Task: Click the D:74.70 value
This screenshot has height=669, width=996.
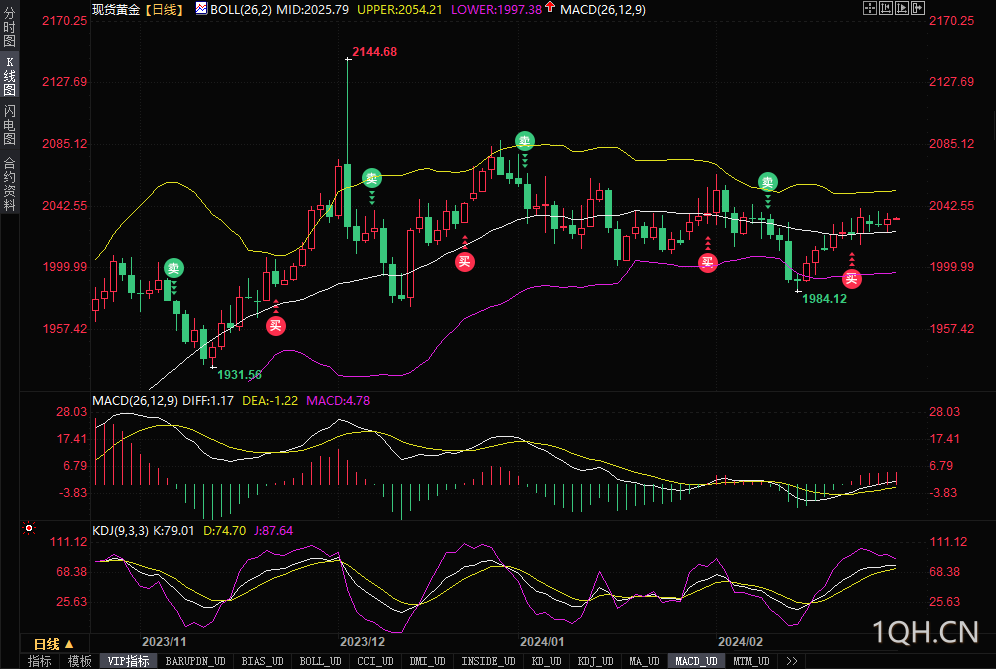Action: pos(224,530)
